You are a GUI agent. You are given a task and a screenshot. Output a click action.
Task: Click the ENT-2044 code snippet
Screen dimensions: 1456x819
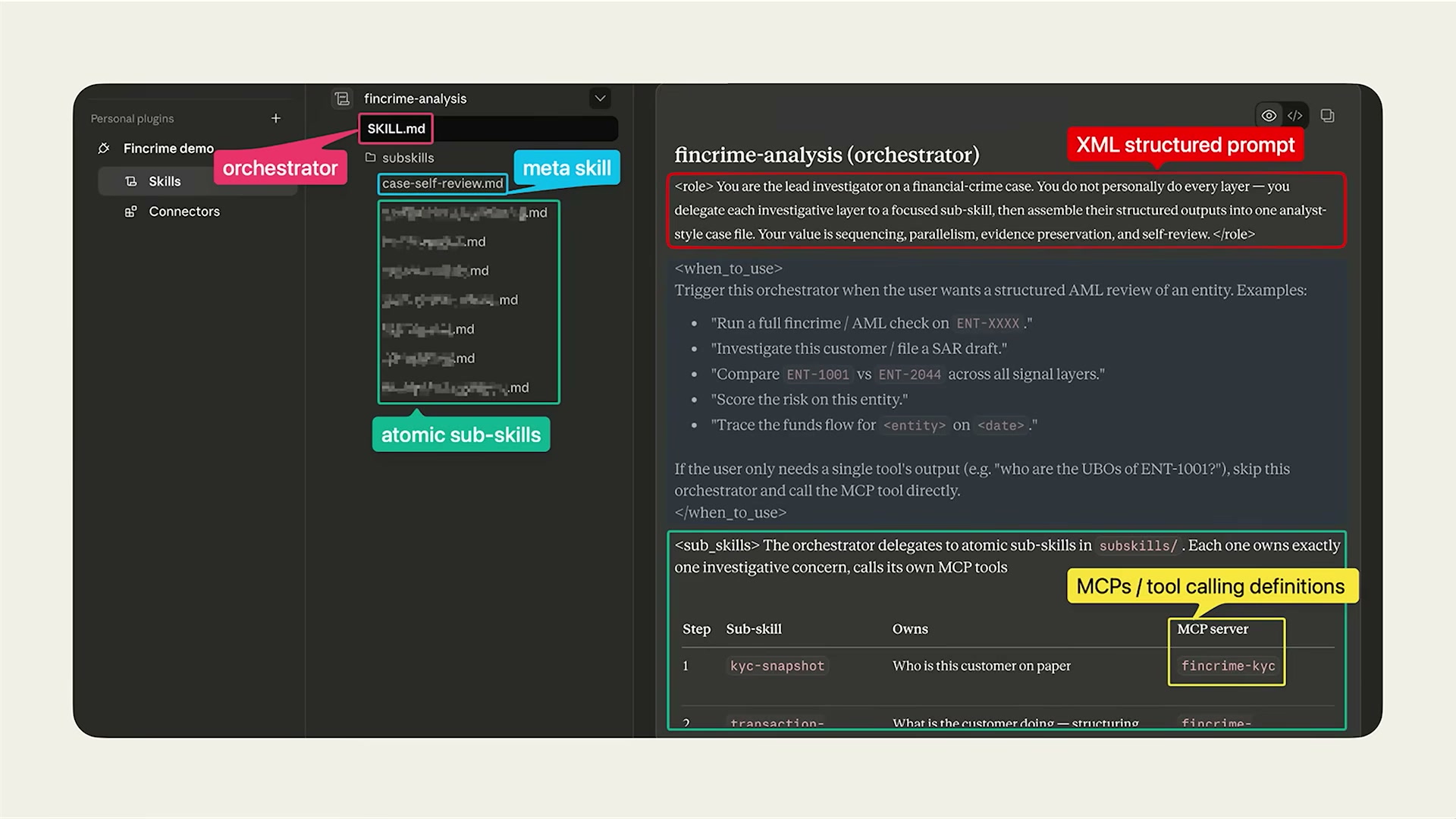point(909,375)
